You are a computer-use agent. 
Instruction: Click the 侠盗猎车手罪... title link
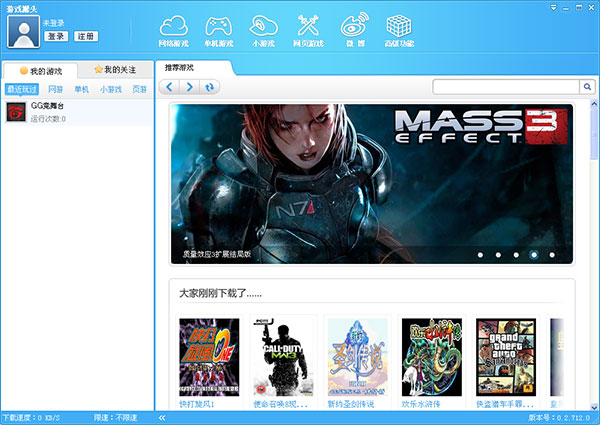click(505, 404)
